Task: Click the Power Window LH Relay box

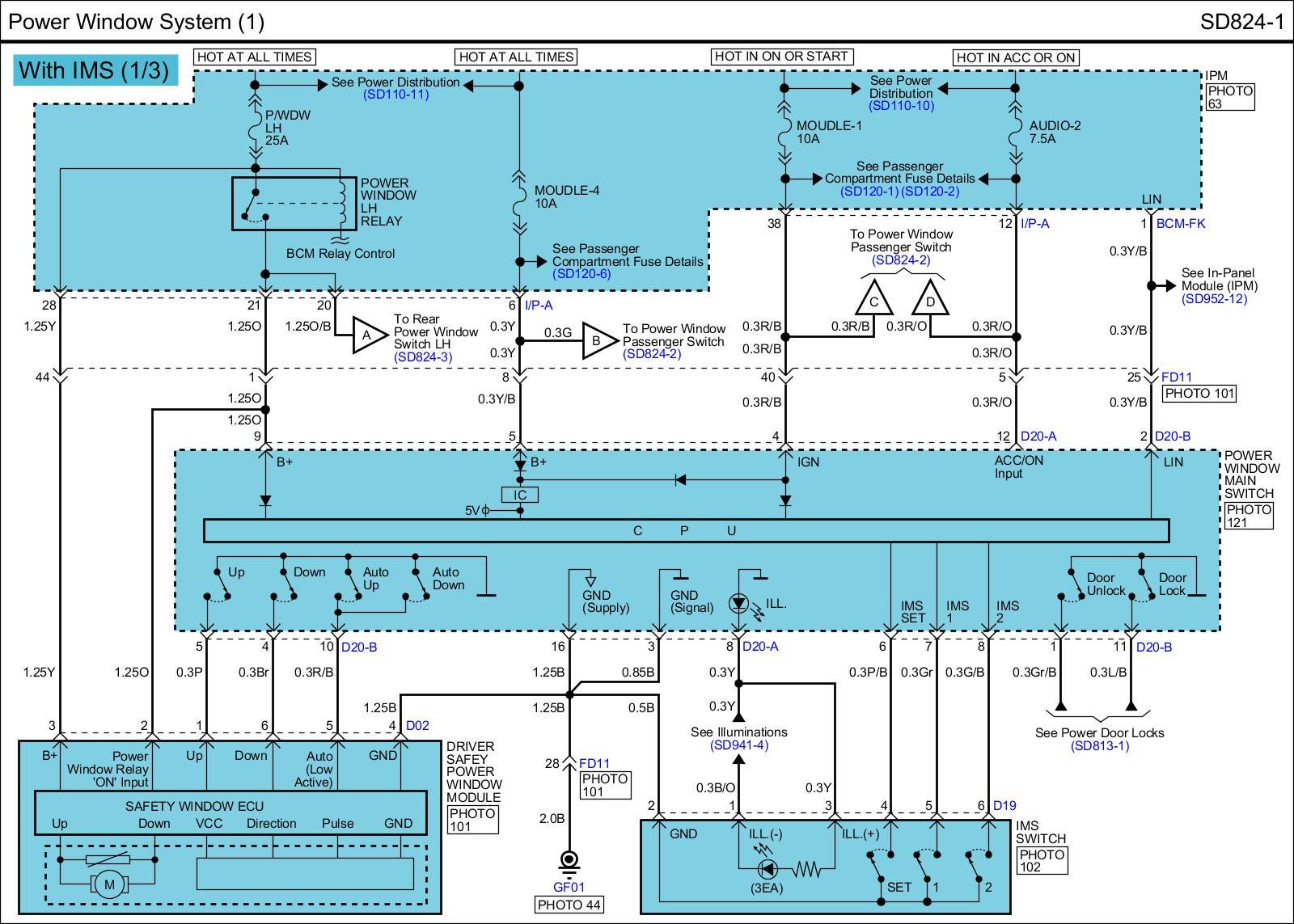Action: coord(294,204)
